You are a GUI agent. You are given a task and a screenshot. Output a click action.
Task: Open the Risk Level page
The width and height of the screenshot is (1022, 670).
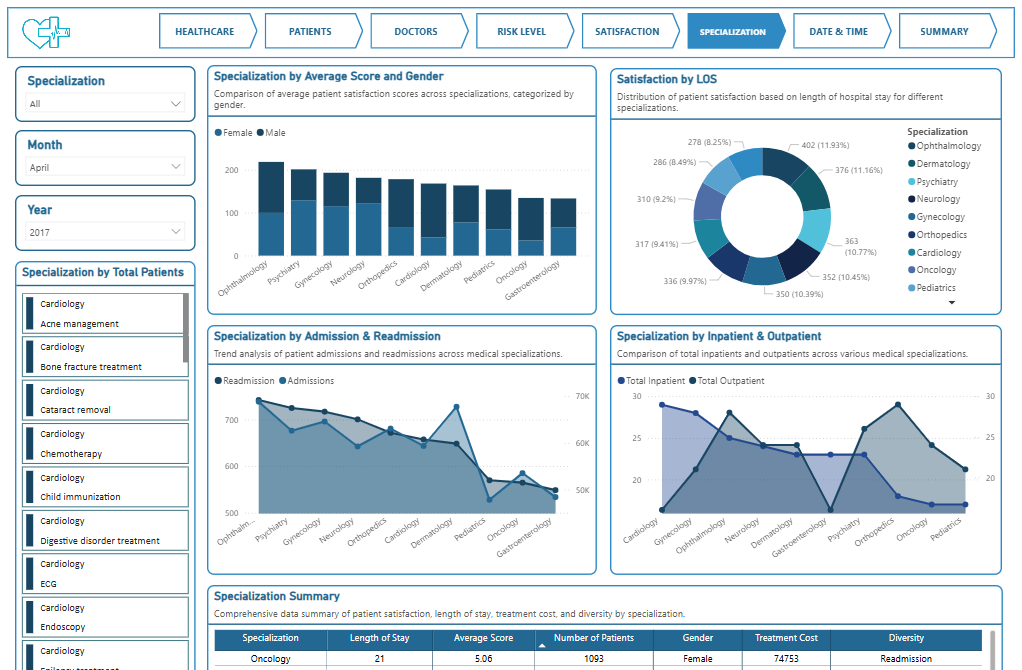pos(521,32)
